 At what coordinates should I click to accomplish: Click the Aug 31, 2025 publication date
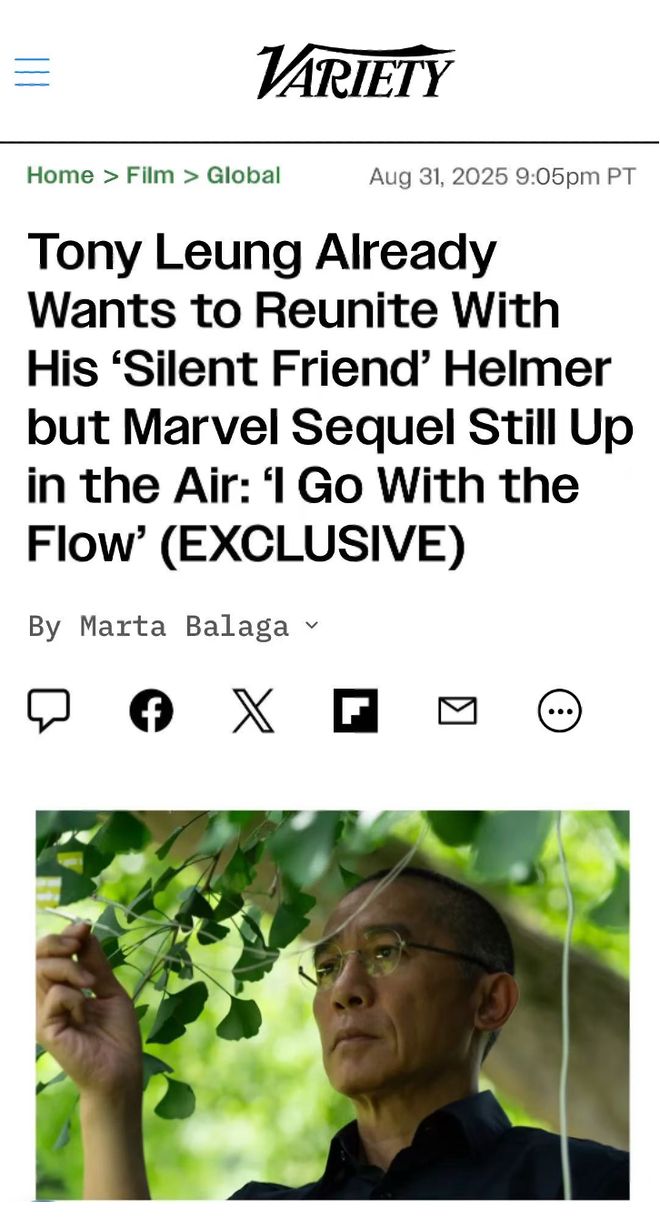pyautogui.click(x=437, y=176)
